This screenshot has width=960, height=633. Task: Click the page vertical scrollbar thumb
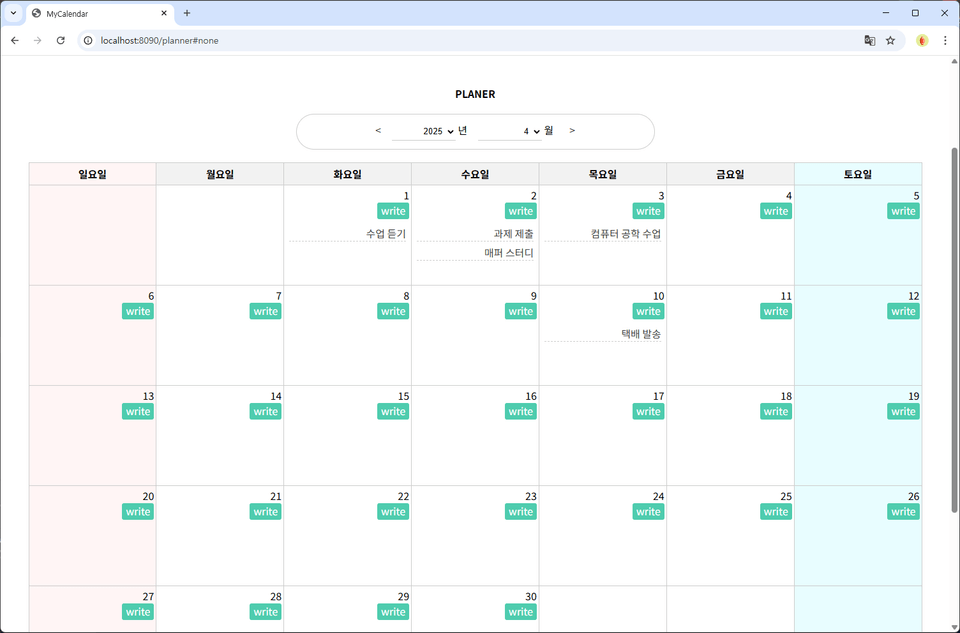[x=954, y=329]
